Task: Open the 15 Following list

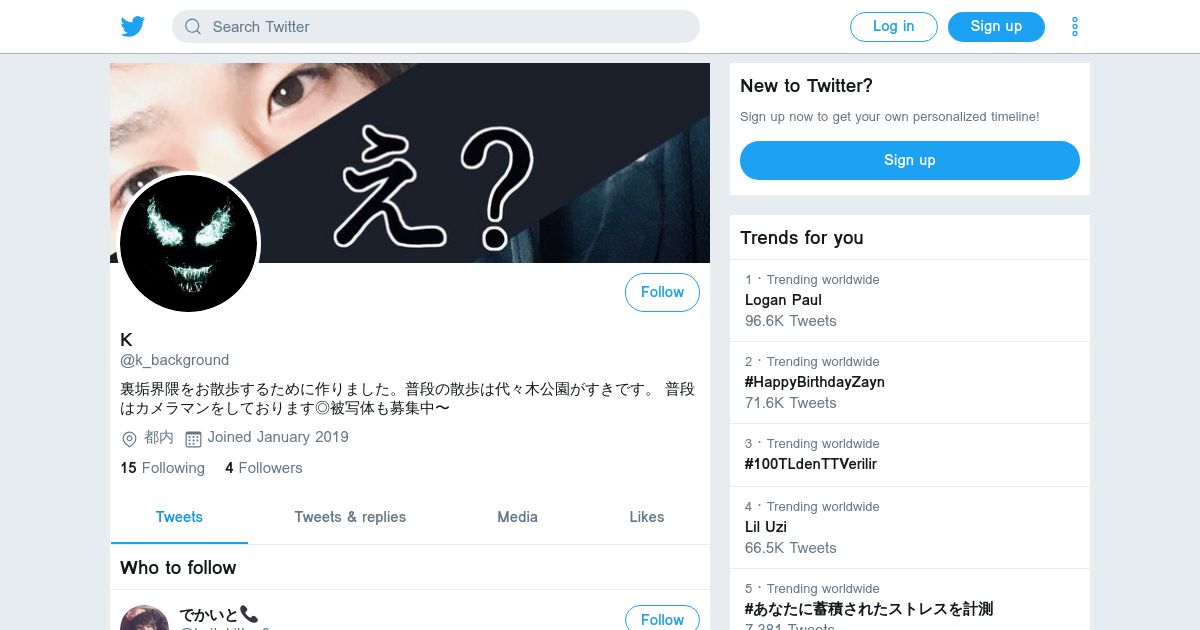Action: (x=162, y=468)
